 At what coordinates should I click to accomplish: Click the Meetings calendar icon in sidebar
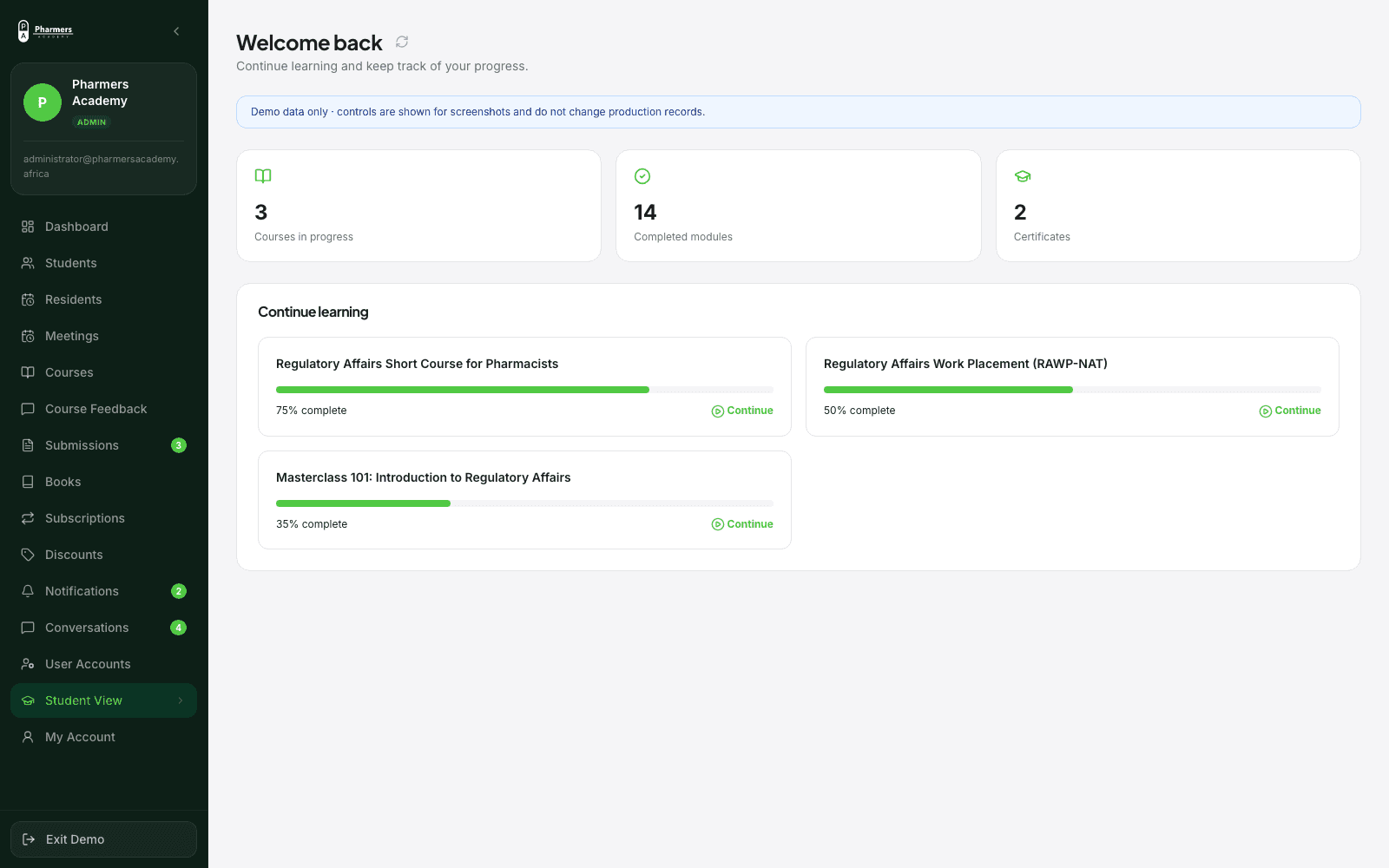click(28, 336)
